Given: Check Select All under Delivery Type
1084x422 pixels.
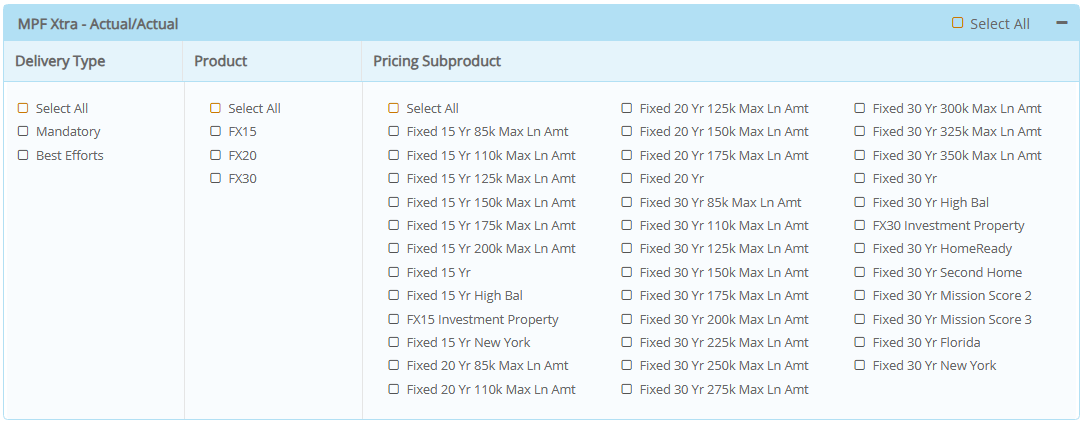Looking at the screenshot, I should tap(24, 109).
